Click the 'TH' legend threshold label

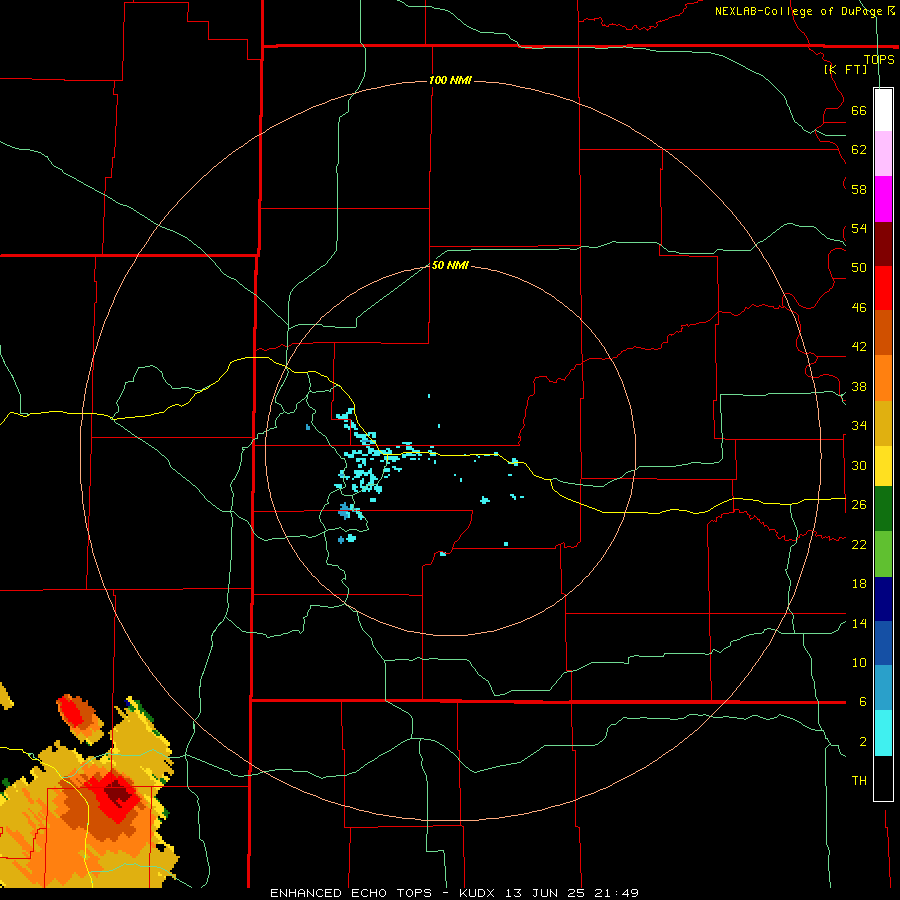pyautogui.click(x=859, y=781)
